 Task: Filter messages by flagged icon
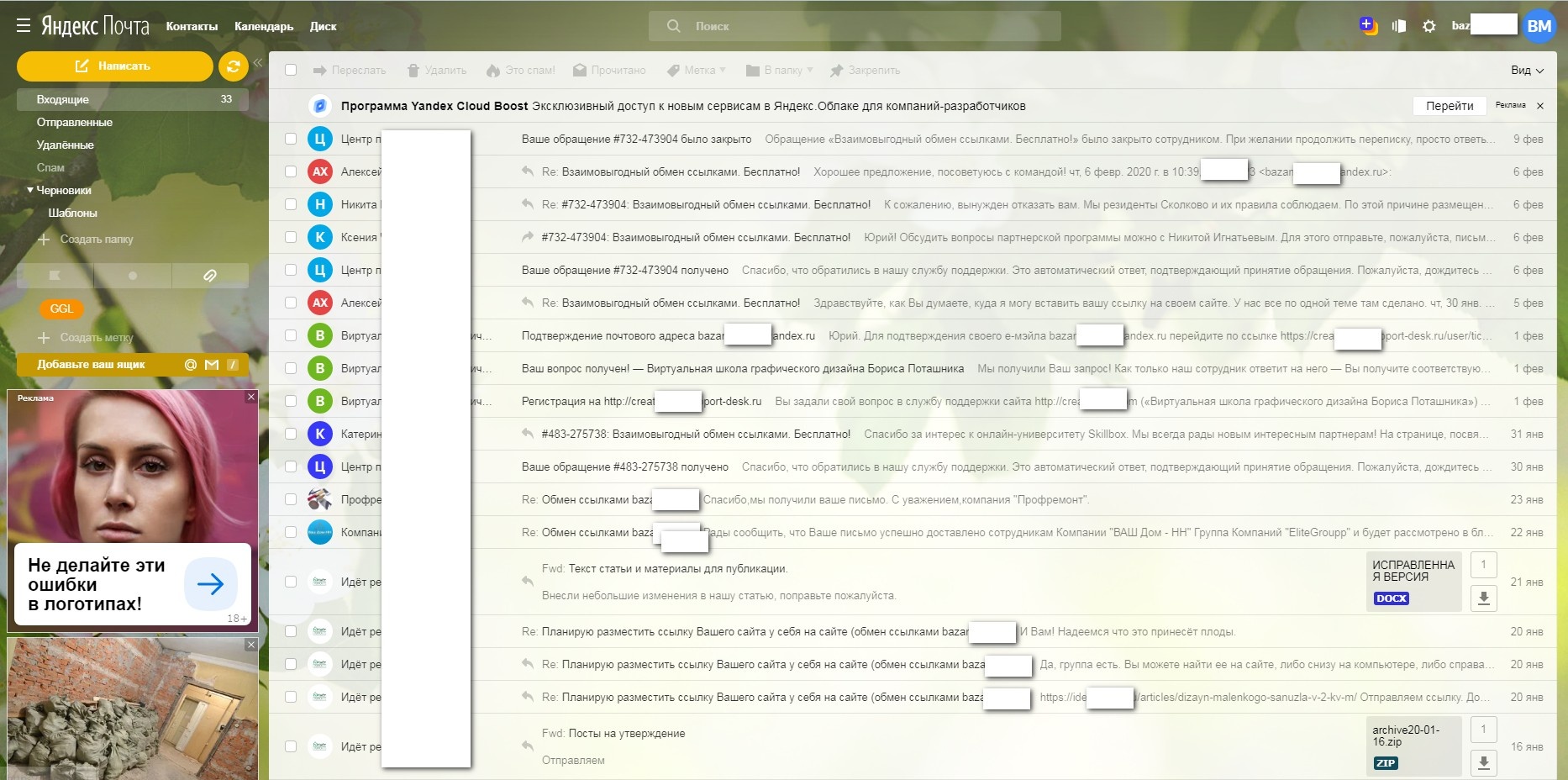(55, 275)
